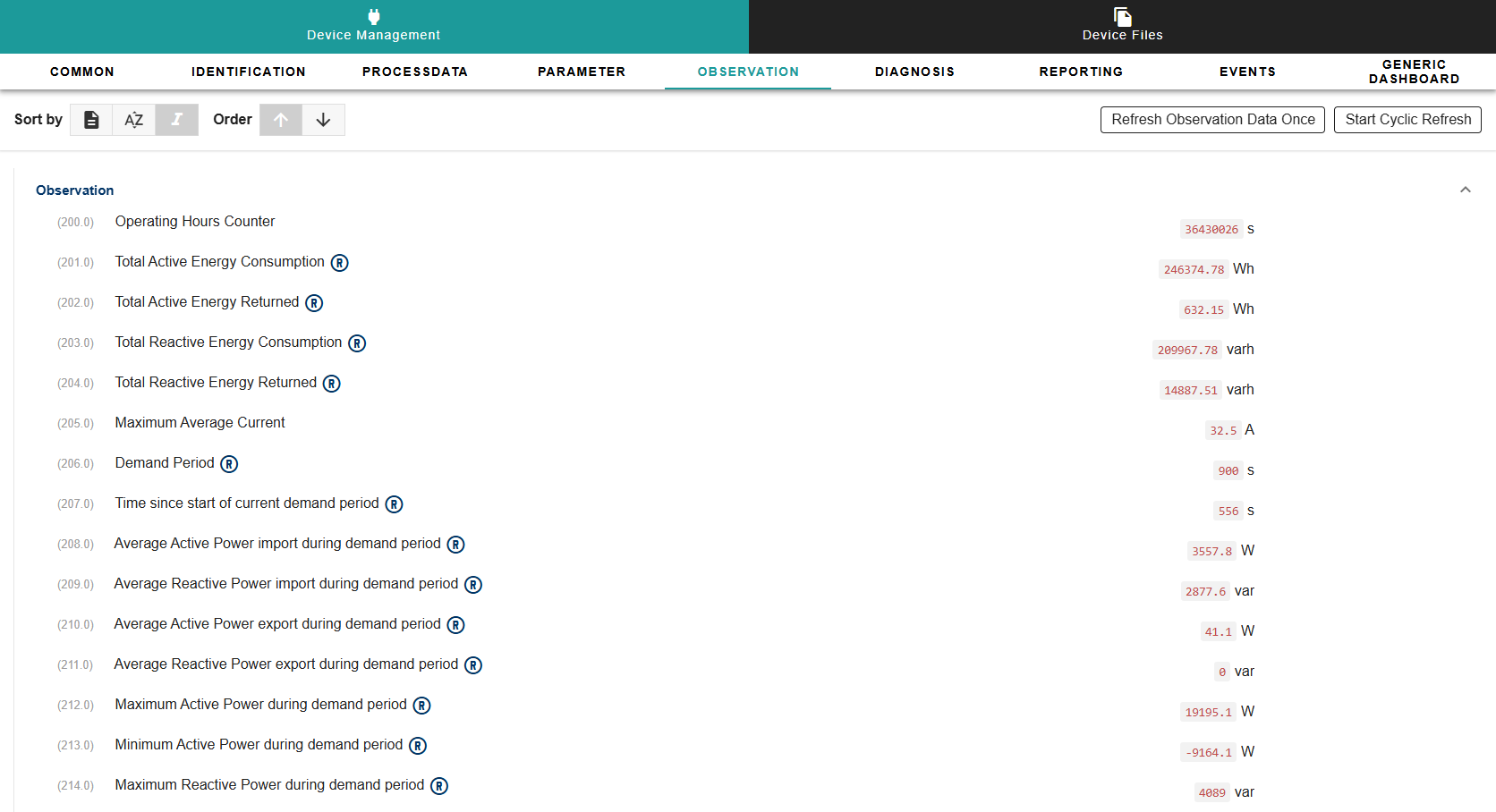The height and width of the screenshot is (812, 1496).
Task: Set ascending order with up arrow
Action: [x=281, y=120]
